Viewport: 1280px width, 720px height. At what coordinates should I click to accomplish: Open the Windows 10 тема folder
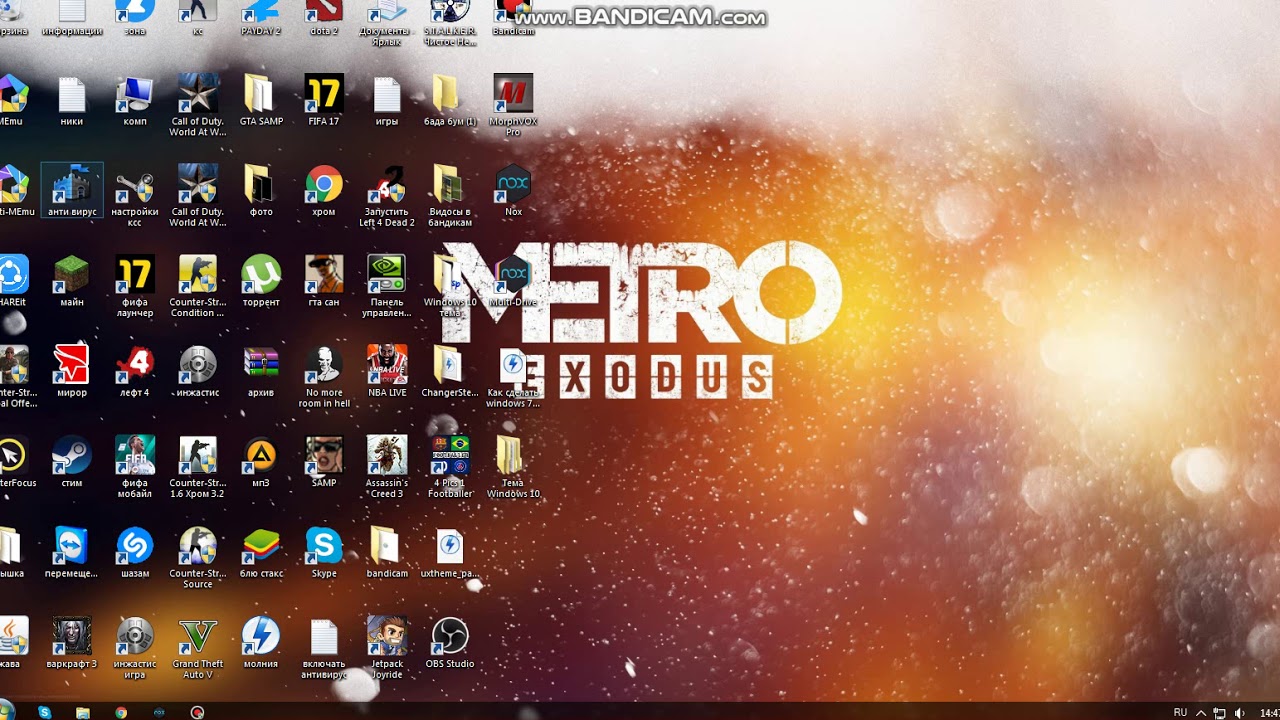coord(450,287)
